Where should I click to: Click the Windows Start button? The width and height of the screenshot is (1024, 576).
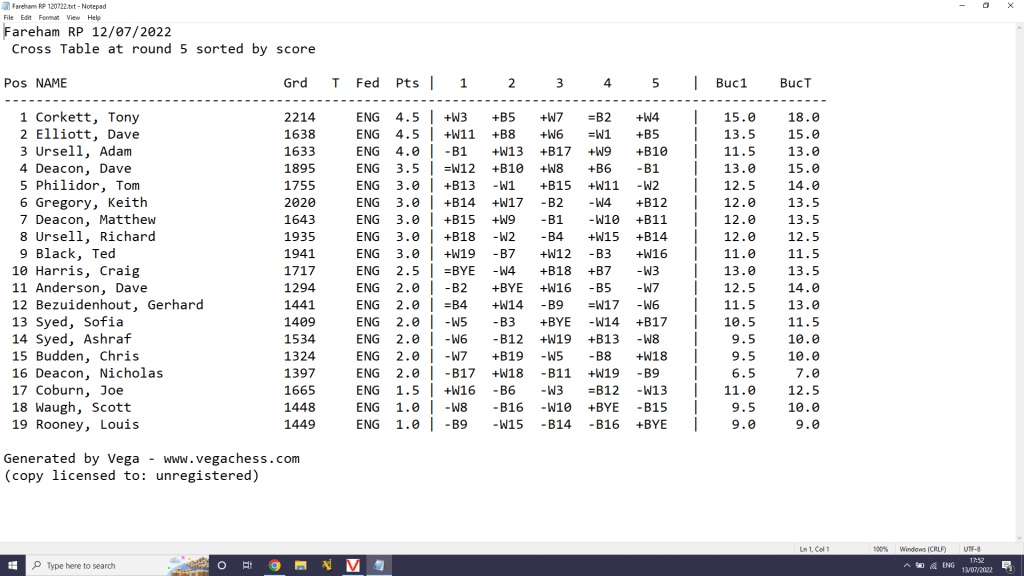click(x=12, y=565)
